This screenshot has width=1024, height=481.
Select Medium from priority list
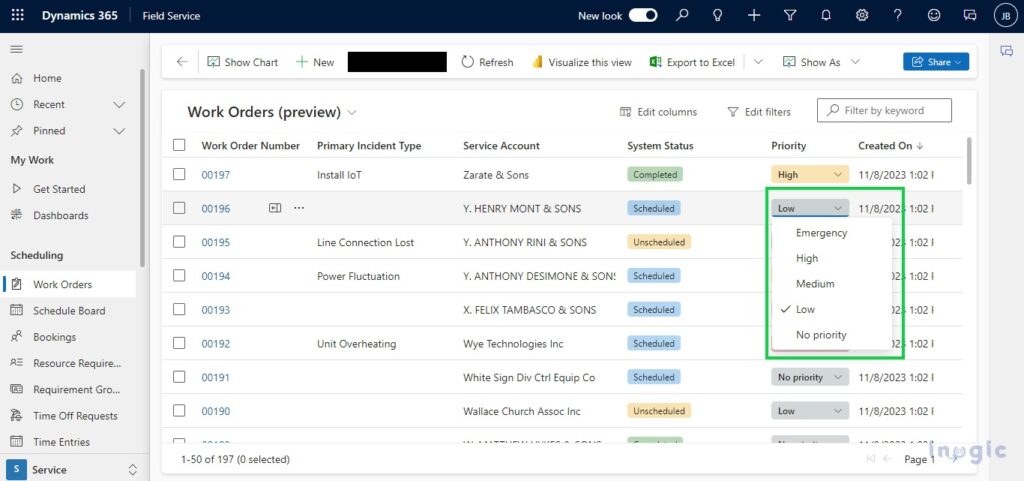[x=831, y=284]
